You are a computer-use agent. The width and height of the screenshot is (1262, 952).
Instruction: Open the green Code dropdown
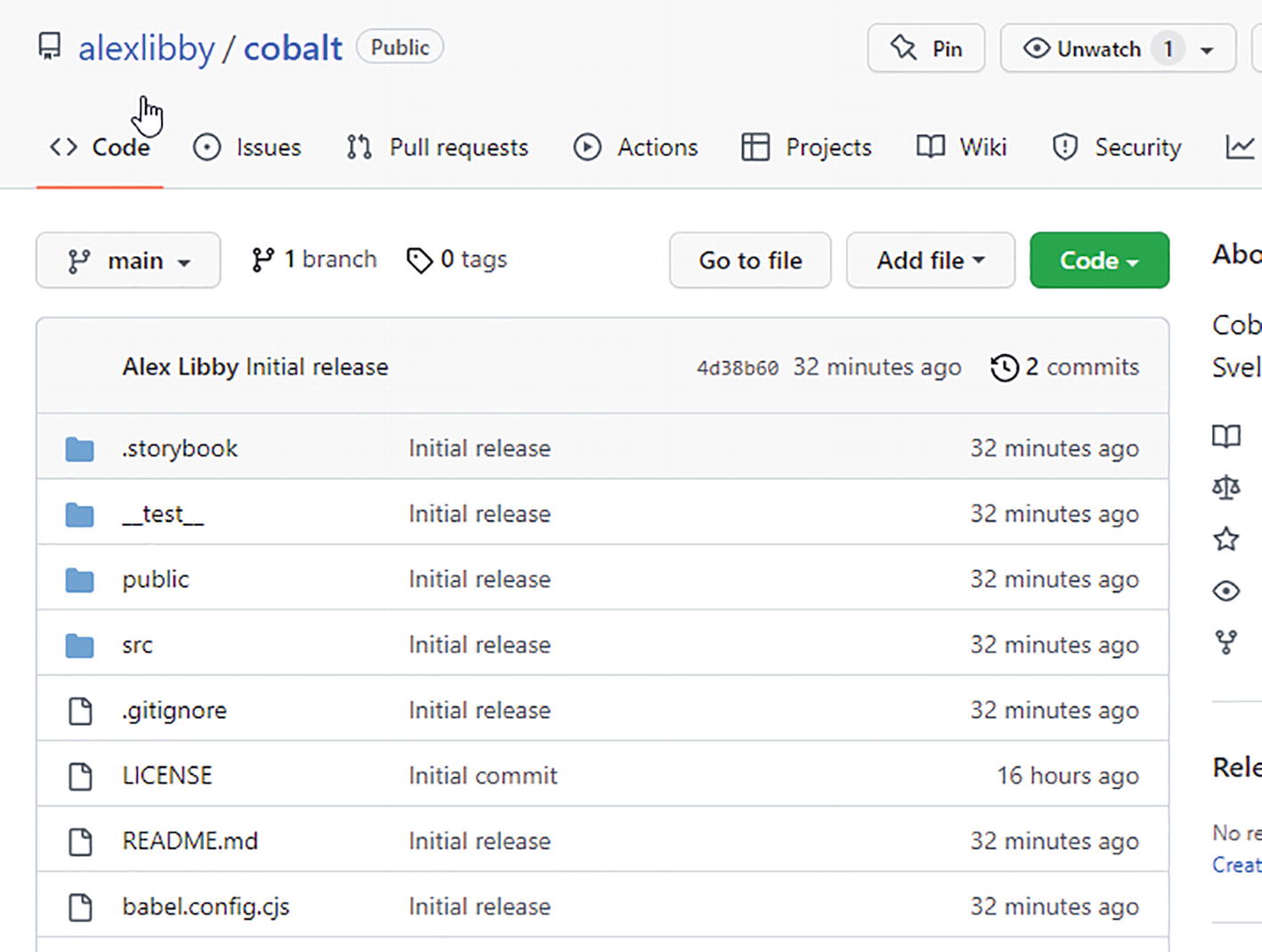click(x=1098, y=261)
